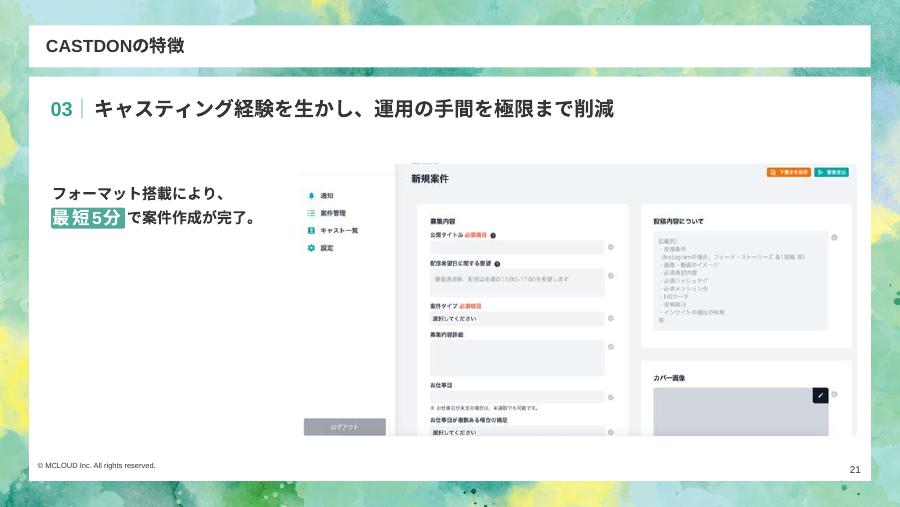Click the grey circle icon beside お仕事日 field
This screenshot has width=900, height=507.
coord(611,397)
